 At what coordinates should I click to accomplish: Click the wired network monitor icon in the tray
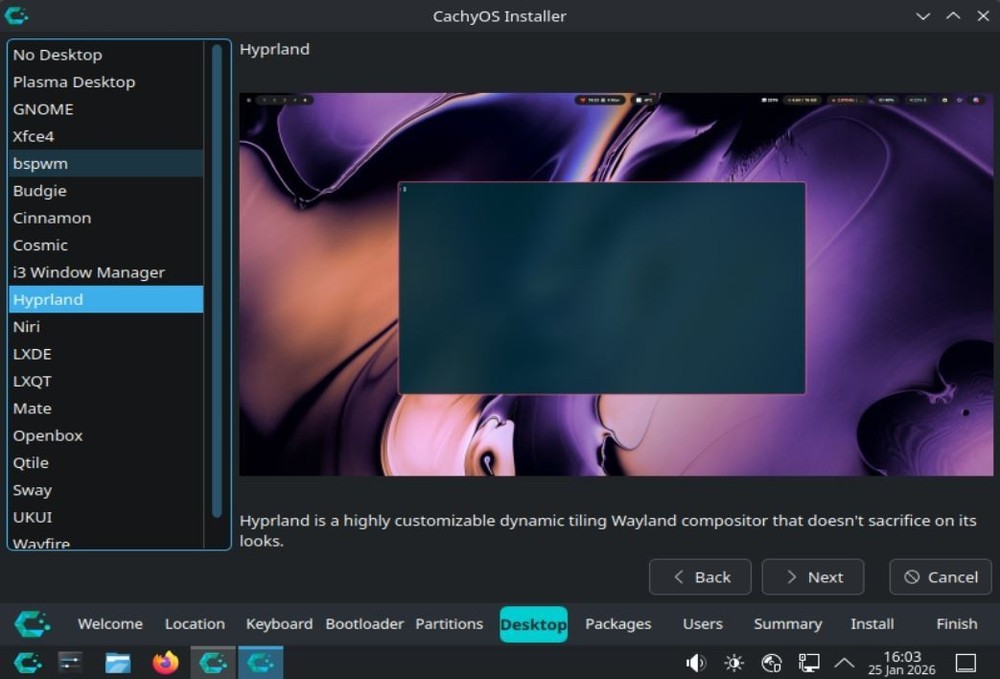pyautogui.click(x=808, y=662)
